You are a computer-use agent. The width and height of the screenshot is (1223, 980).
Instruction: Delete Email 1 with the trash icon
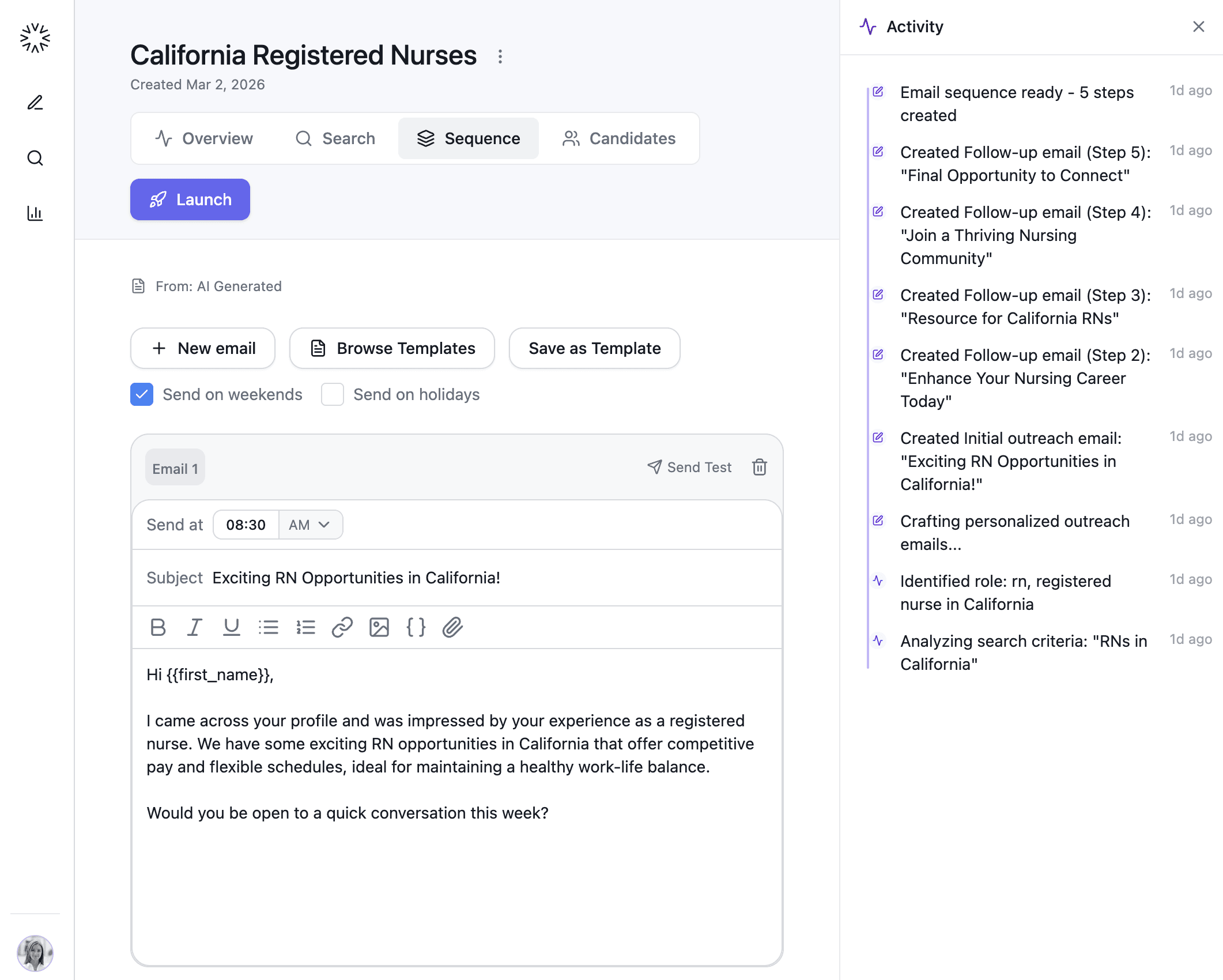(760, 467)
